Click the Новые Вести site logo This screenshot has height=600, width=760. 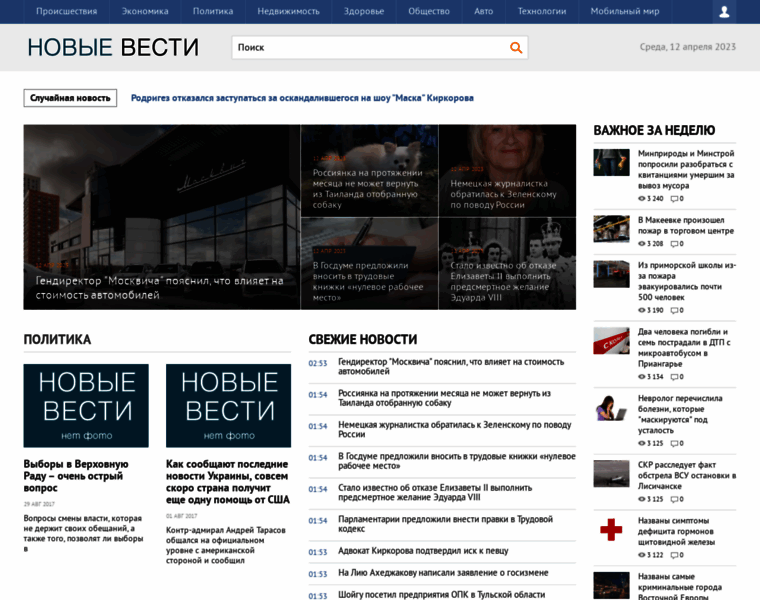[x=113, y=47]
